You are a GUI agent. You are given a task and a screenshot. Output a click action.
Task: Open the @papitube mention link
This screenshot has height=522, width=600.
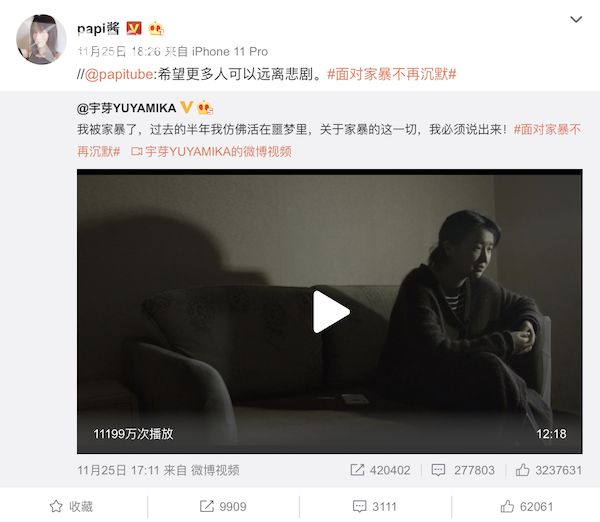pos(119,74)
